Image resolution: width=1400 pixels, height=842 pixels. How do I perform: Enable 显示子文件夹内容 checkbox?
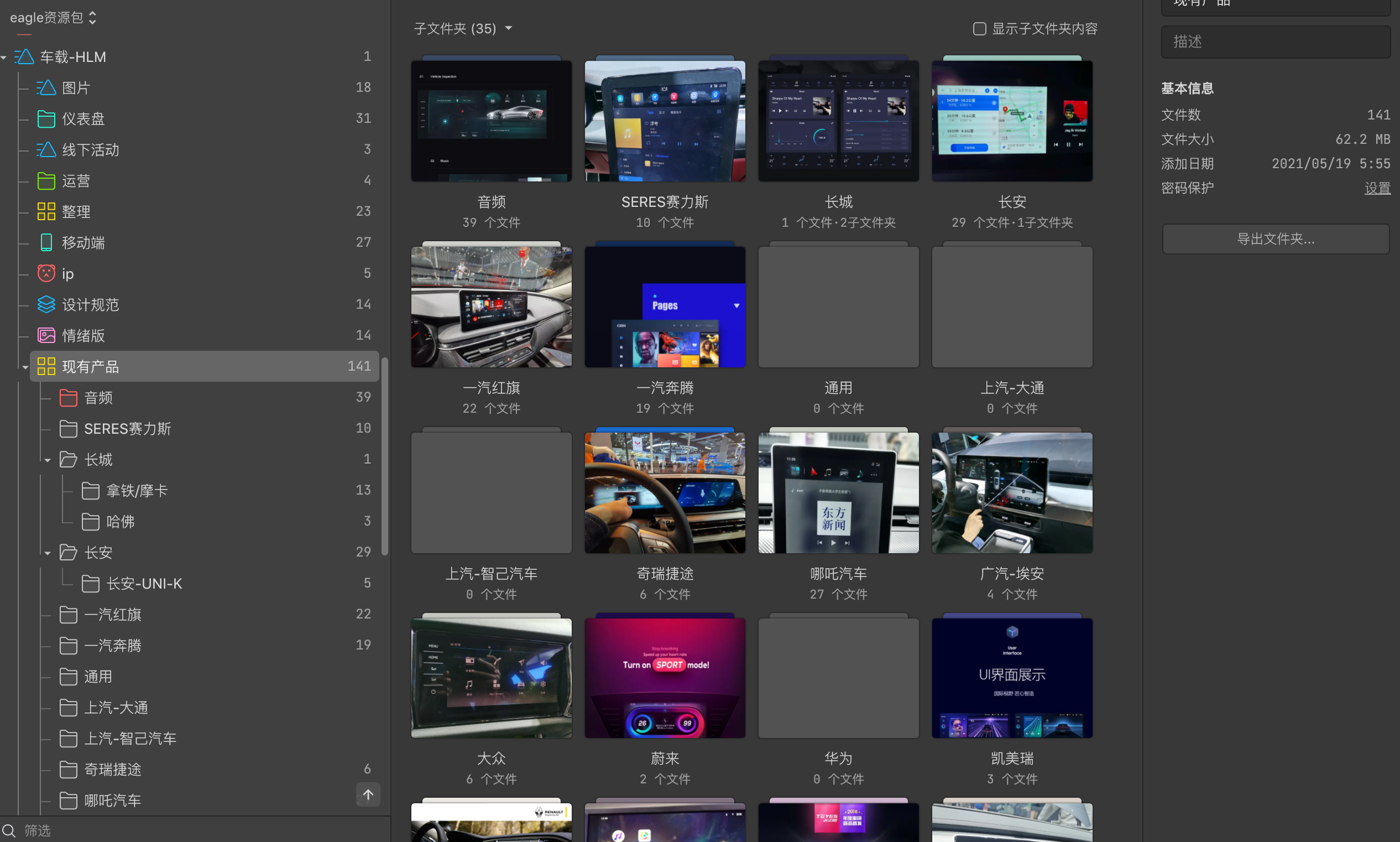[x=979, y=29]
